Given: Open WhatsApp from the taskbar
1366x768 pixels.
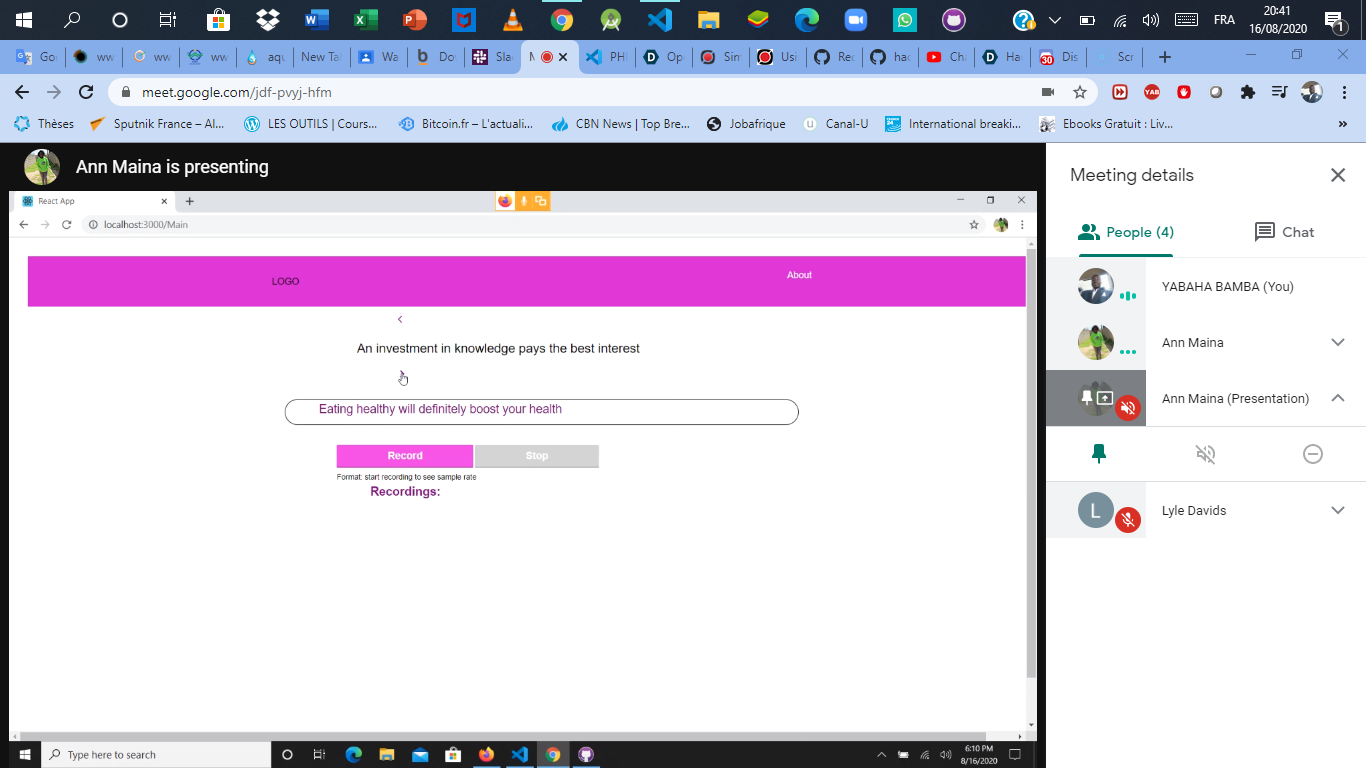Looking at the screenshot, I should [x=904, y=19].
